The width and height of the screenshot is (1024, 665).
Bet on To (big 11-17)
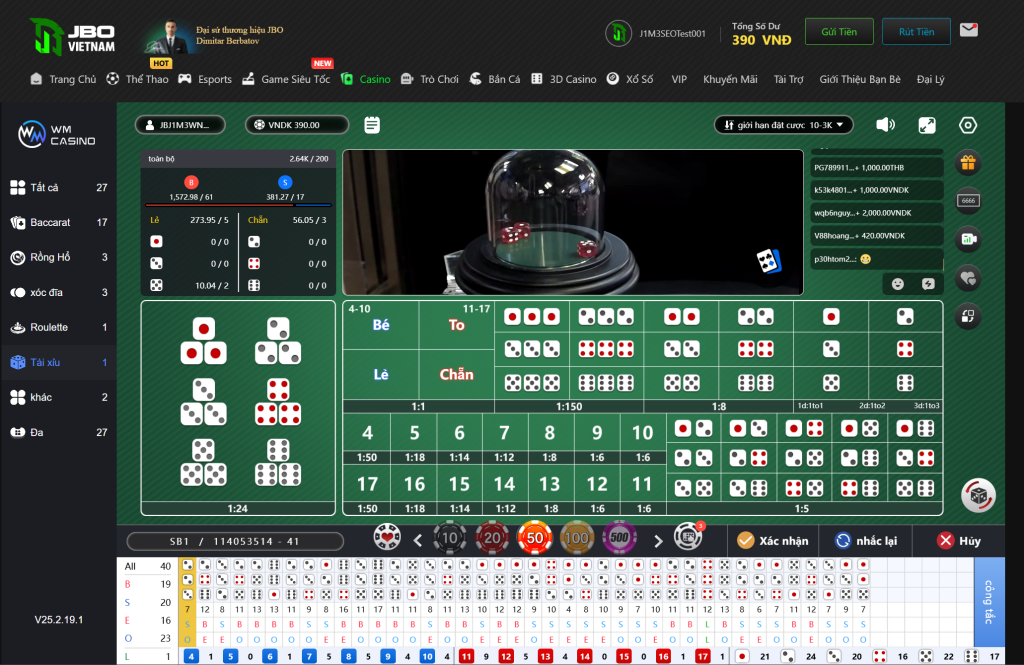point(456,325)
